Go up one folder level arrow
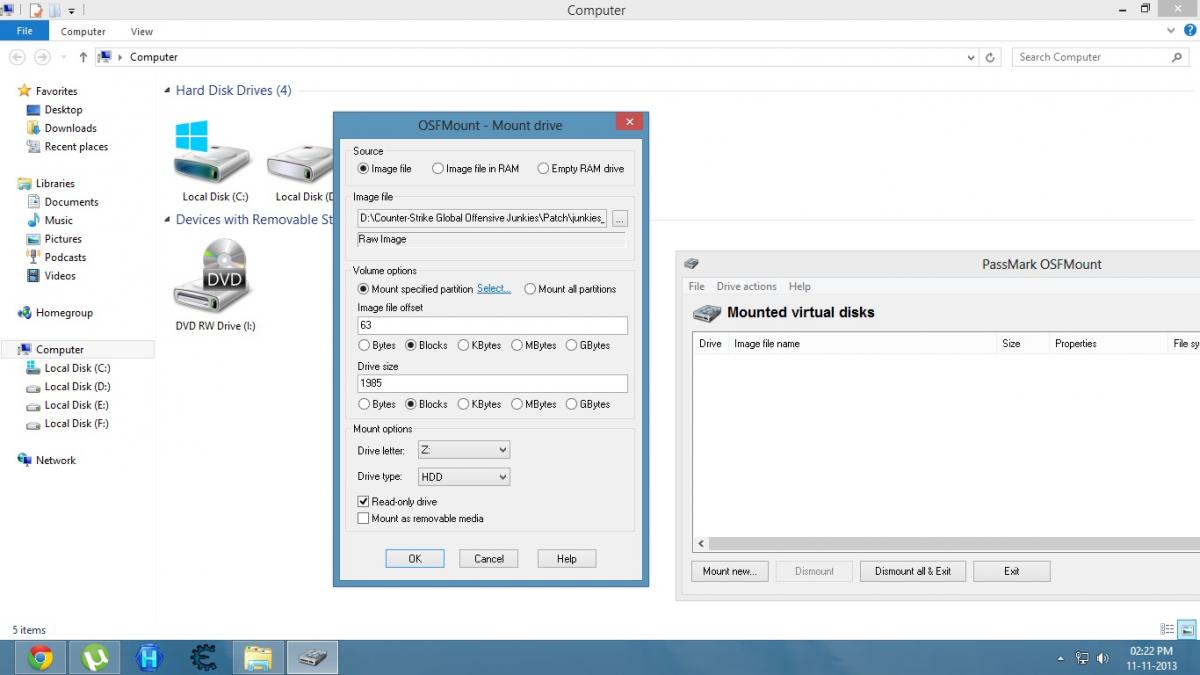Viewport: 1200px width, 675px height. pyautogui.click(x=83, y=57)
